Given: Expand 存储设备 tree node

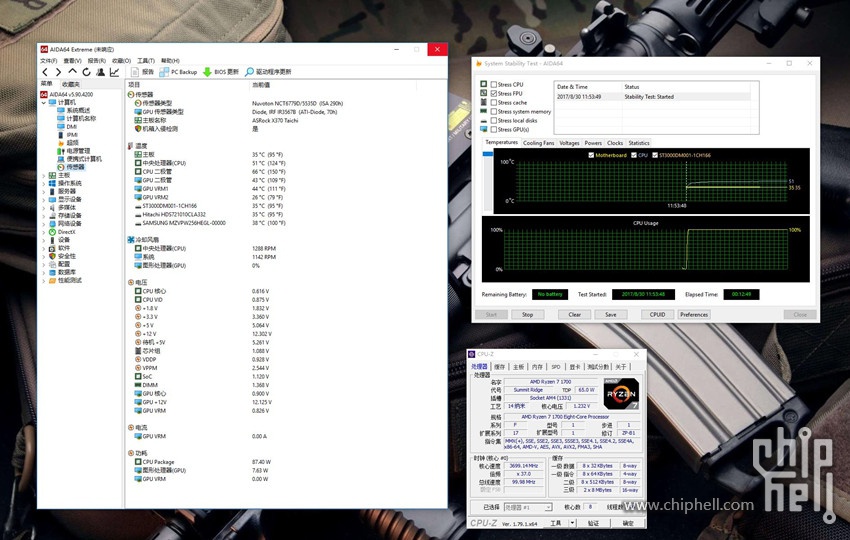Looking at the screenshot, I should point(44,215).
